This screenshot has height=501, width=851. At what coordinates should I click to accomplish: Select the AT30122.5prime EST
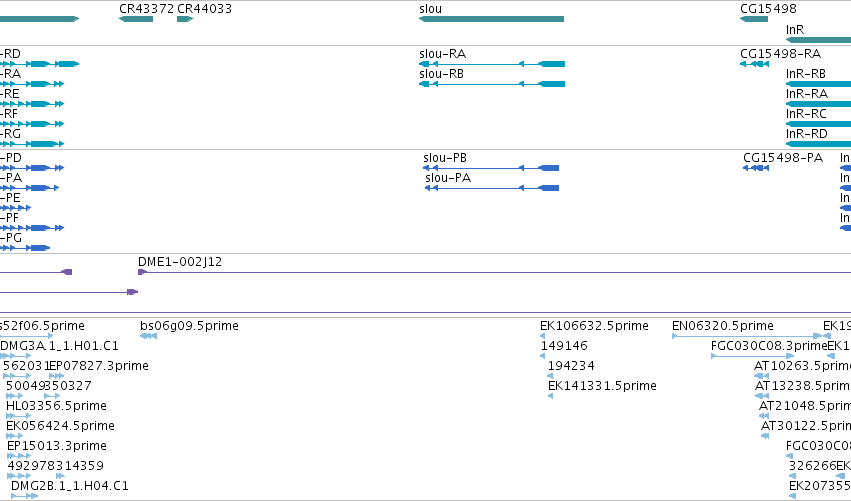(x=765, y=436)
